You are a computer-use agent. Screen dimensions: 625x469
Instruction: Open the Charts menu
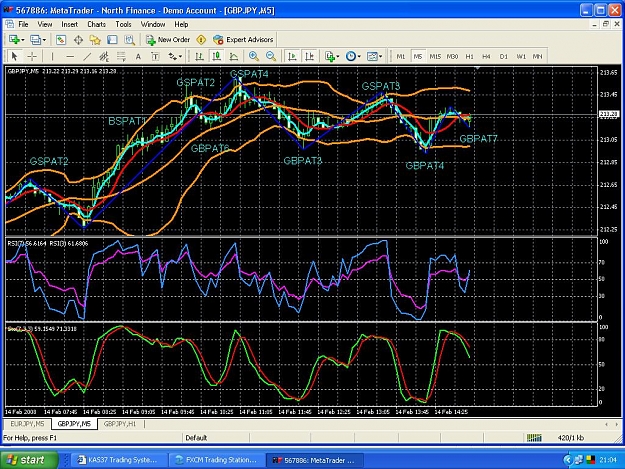tap(96, 24)
